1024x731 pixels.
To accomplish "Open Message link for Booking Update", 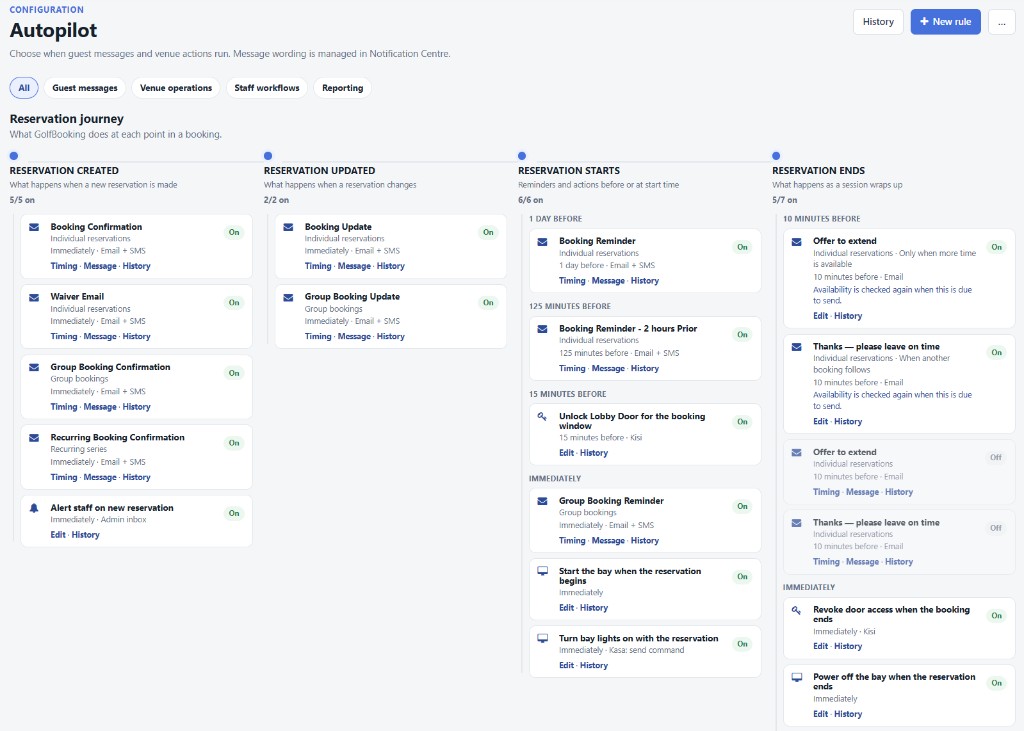I will coord(354,266).
